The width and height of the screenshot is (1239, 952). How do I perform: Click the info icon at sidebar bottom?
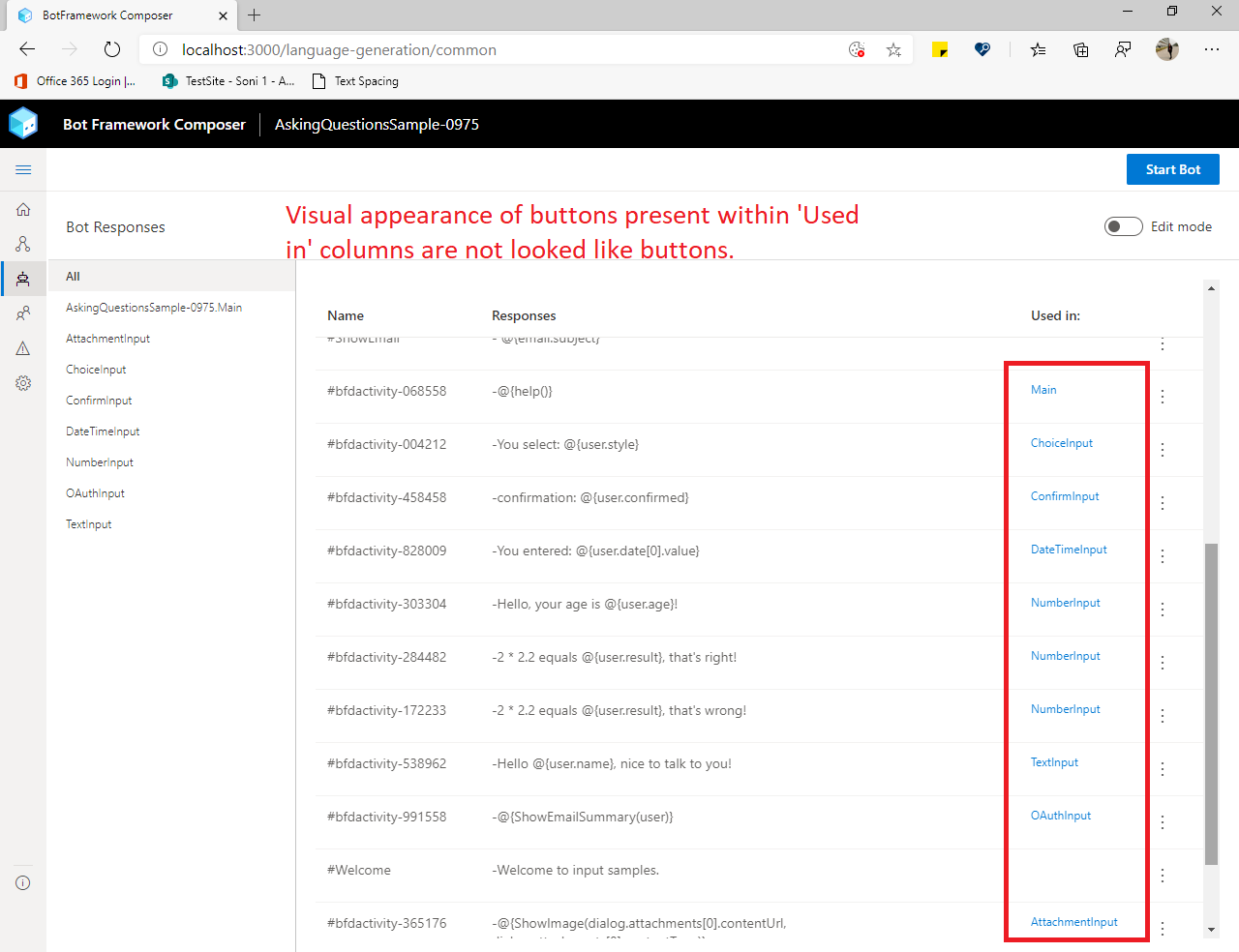coord(23,882)
